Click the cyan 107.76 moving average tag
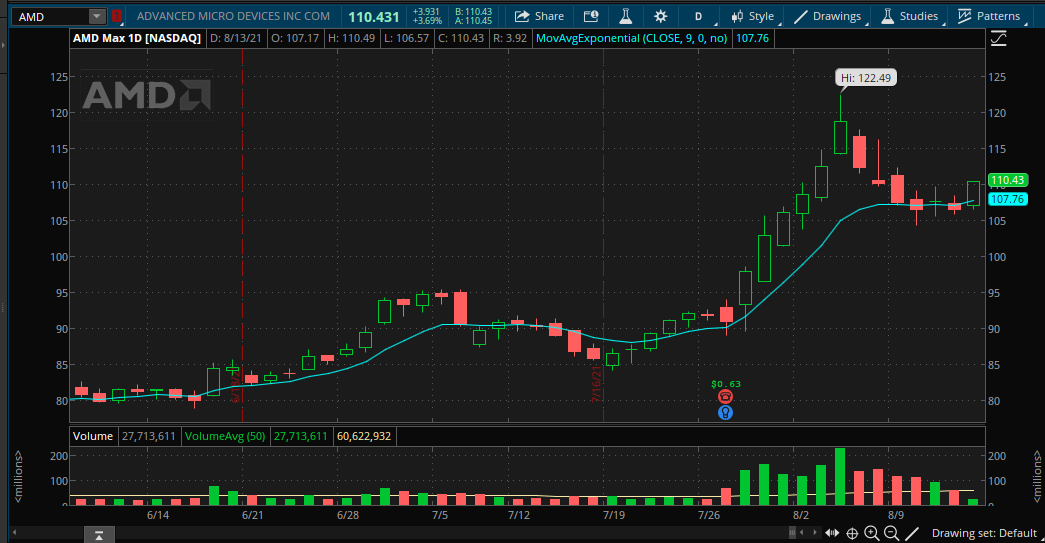This screenshot has height=543, width=1045. click(1007, 199)
